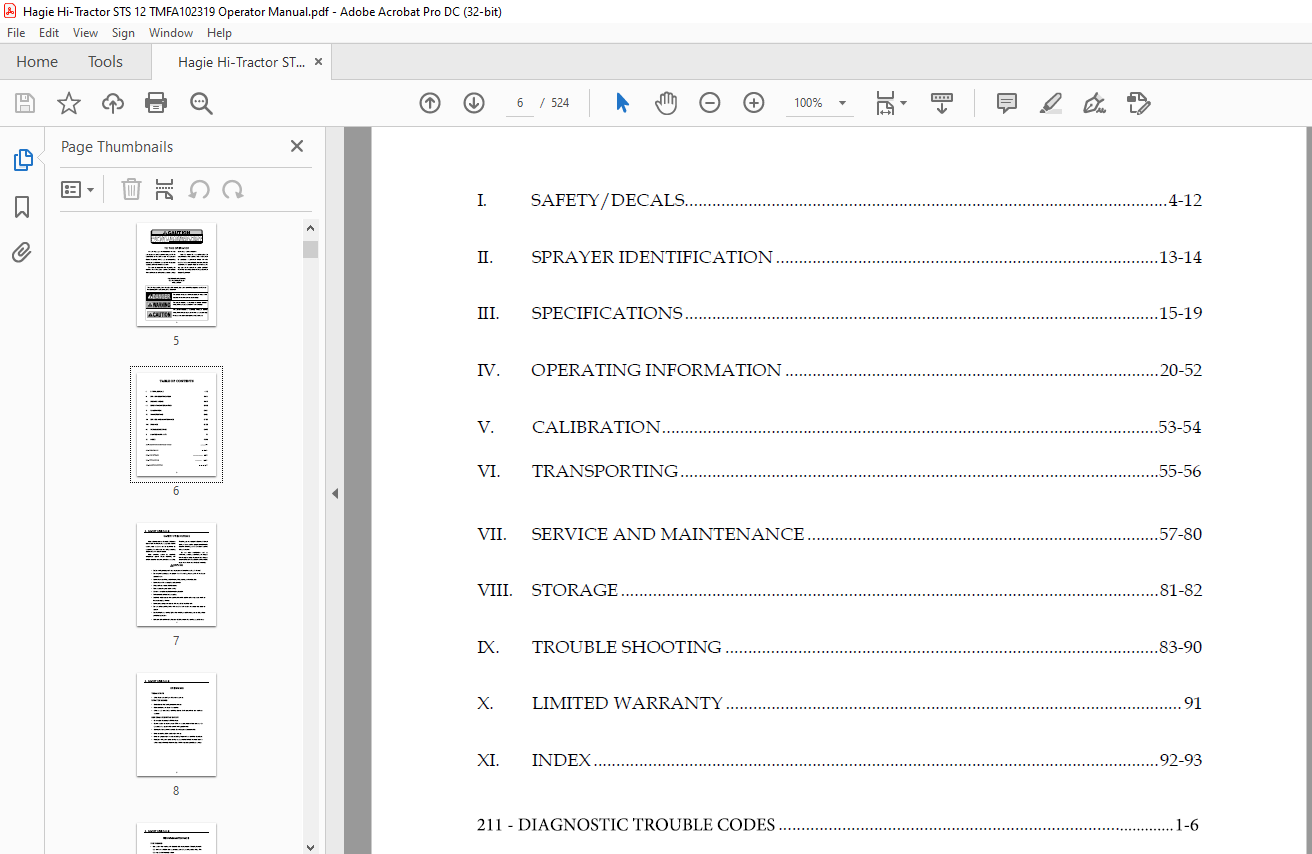1312x854 pixels.
Task: Click the Page Thumbnails panel title
Action: [x=117, y=146]
